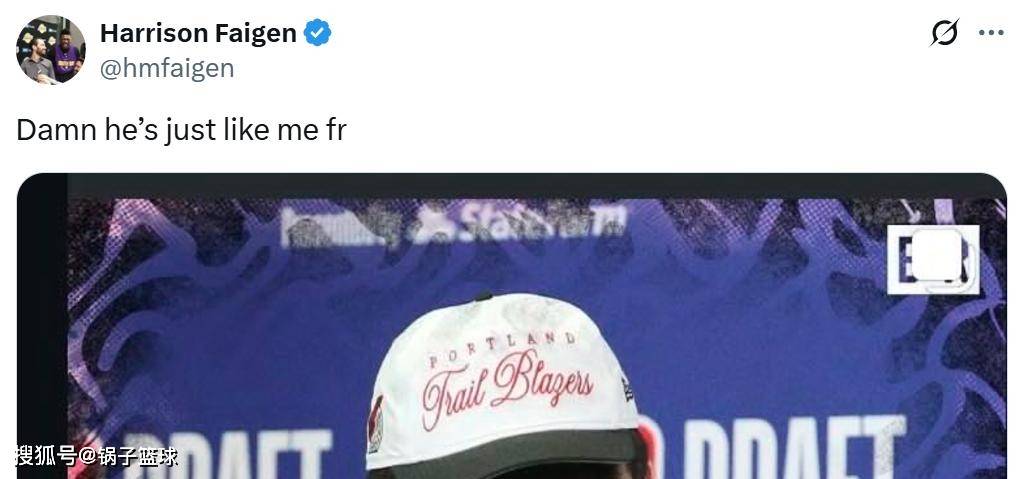Click the blue verified checkmark badge
1018x479 pixels.
click(317, 32)
